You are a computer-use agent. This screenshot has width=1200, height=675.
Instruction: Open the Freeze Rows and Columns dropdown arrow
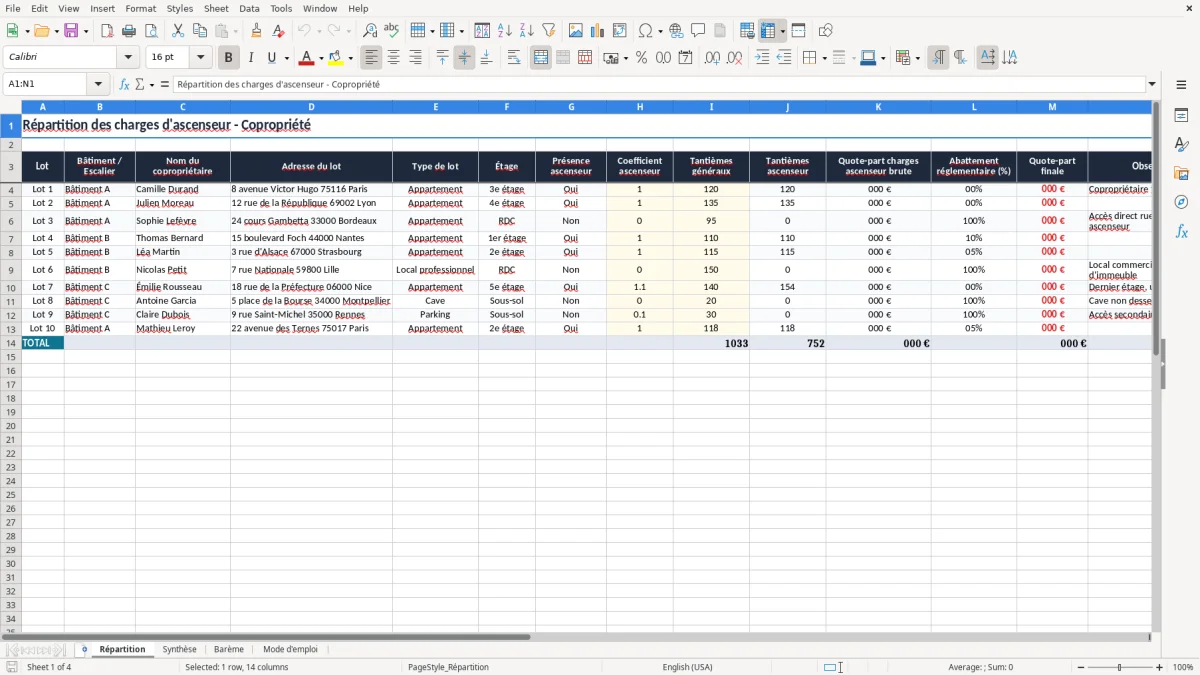(783, 31)
